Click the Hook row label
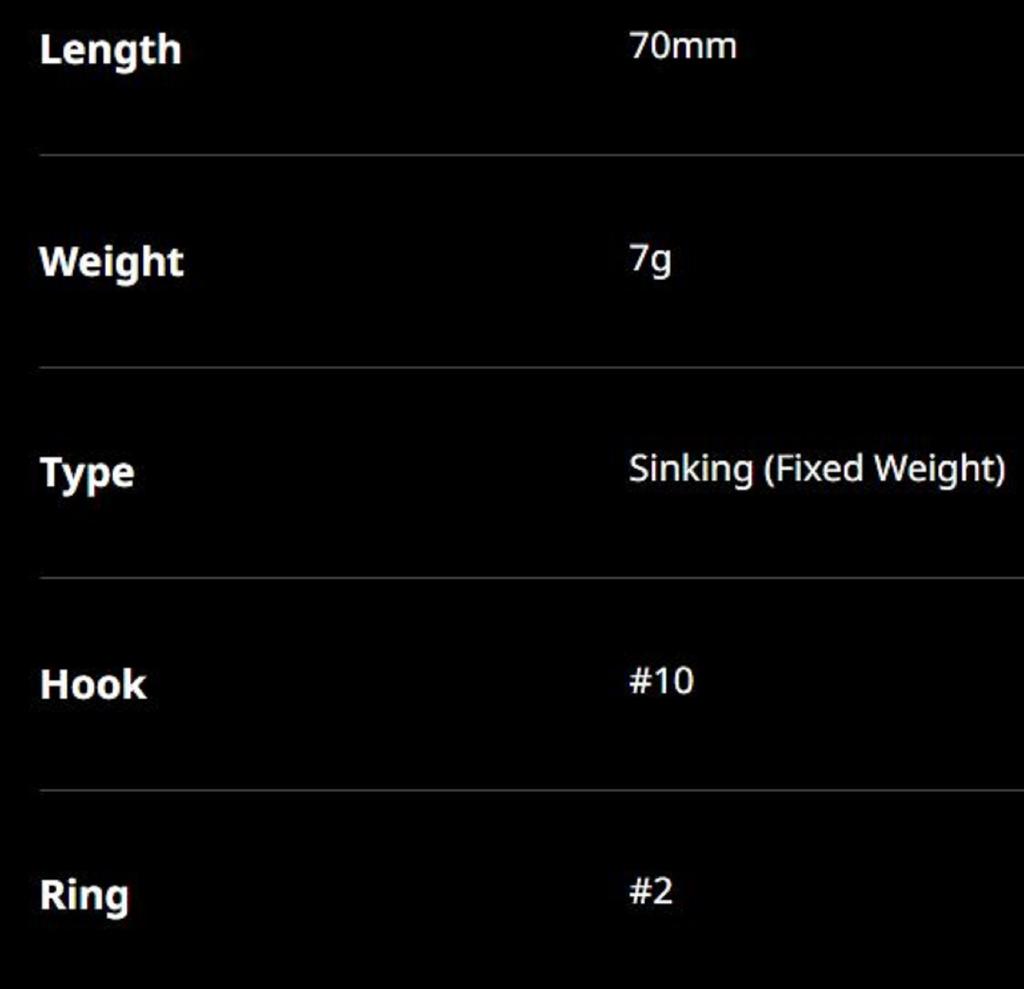This screenshot has width=1024, height=989. 93,685
